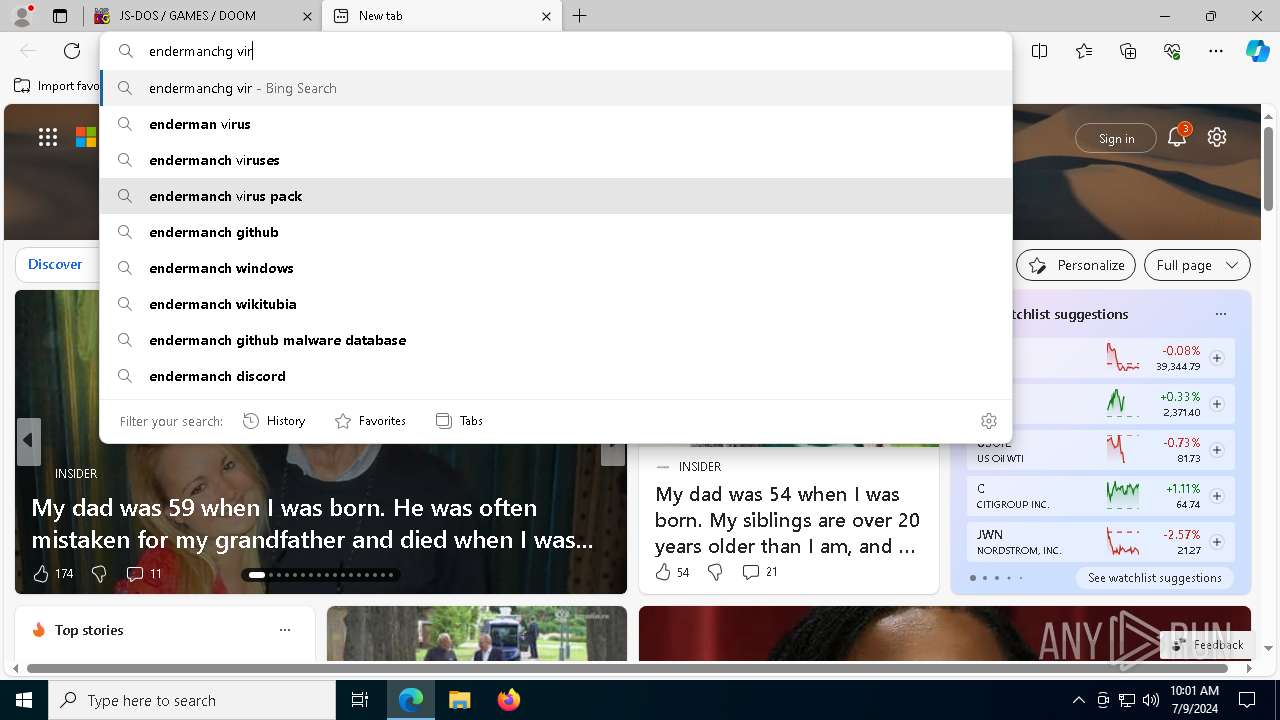Open the new tab plus button

coord(580,16)
